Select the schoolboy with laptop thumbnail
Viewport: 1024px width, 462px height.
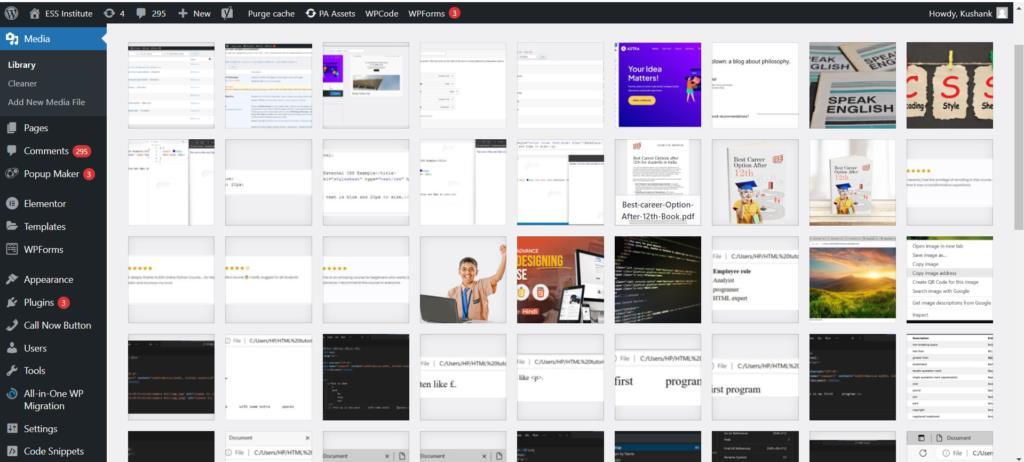(x=463, y=279)
